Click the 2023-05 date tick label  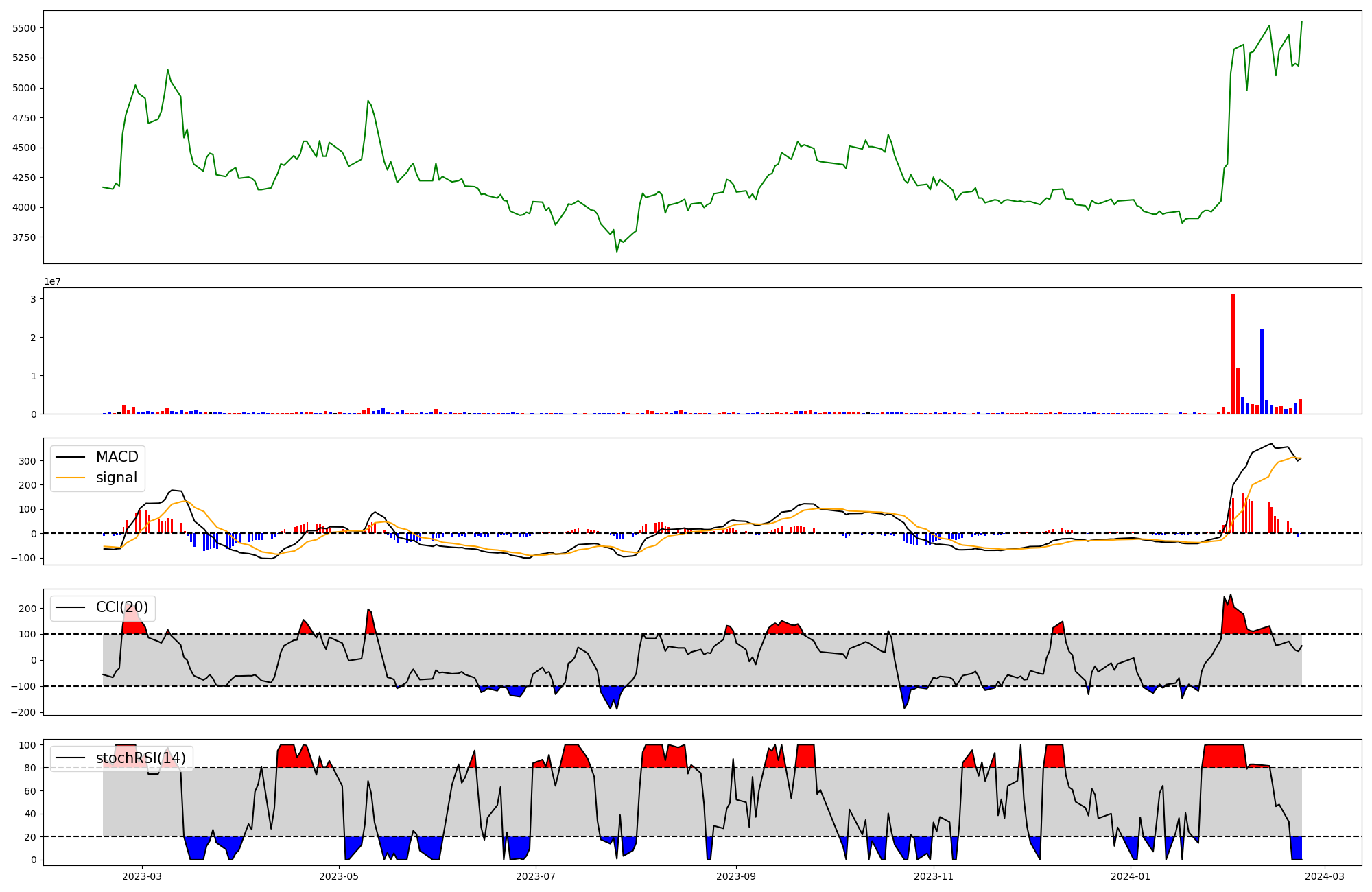pos(339,876)
